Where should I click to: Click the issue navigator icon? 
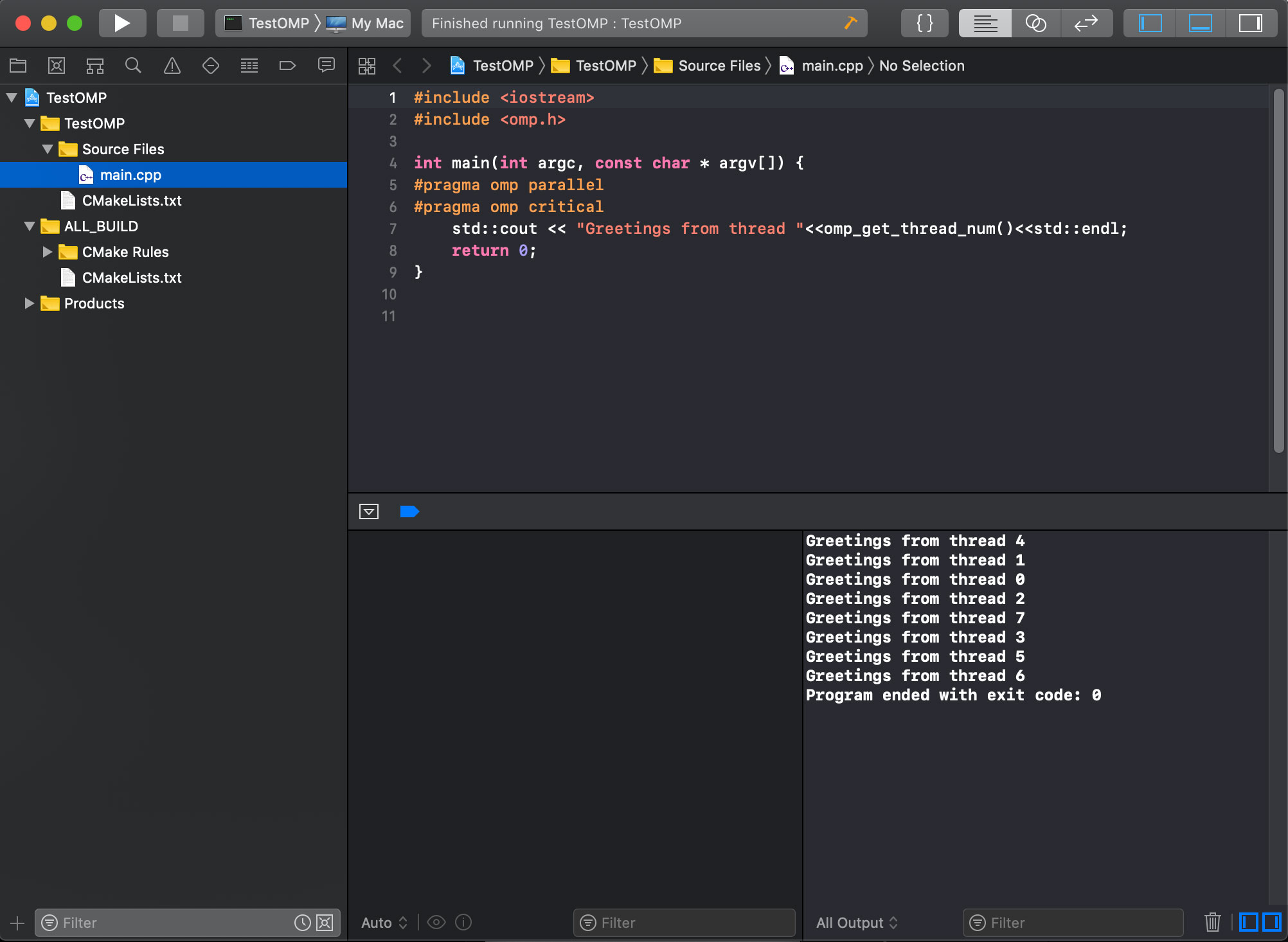point(171,66)
